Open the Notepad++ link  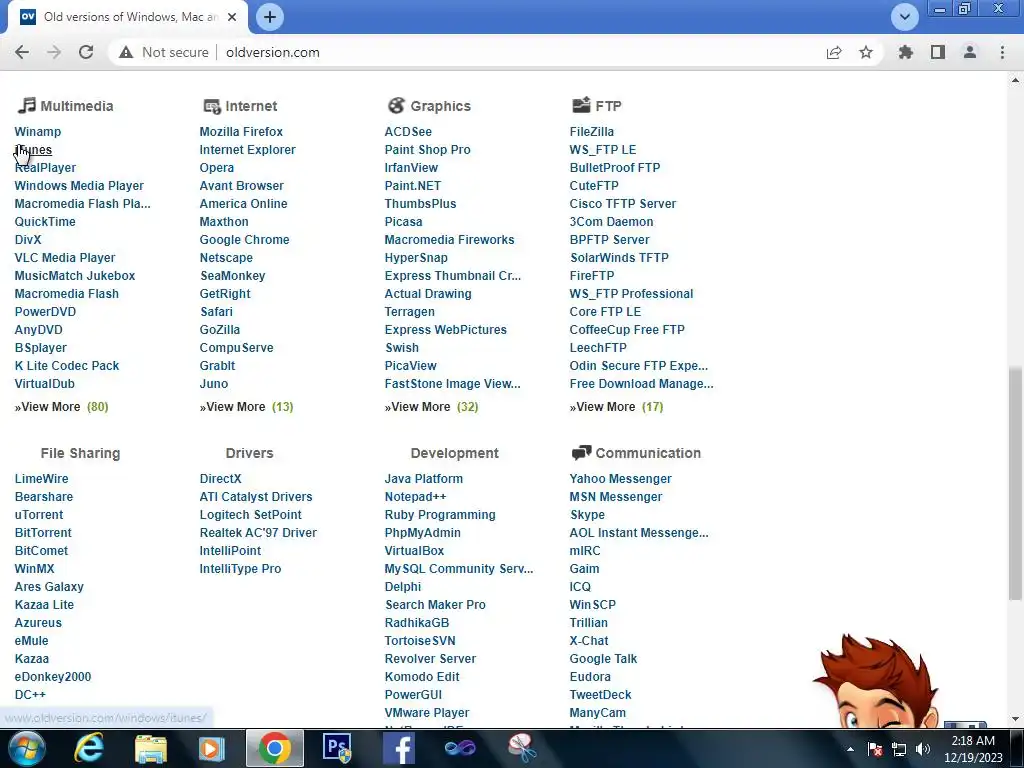click(415, 496)
